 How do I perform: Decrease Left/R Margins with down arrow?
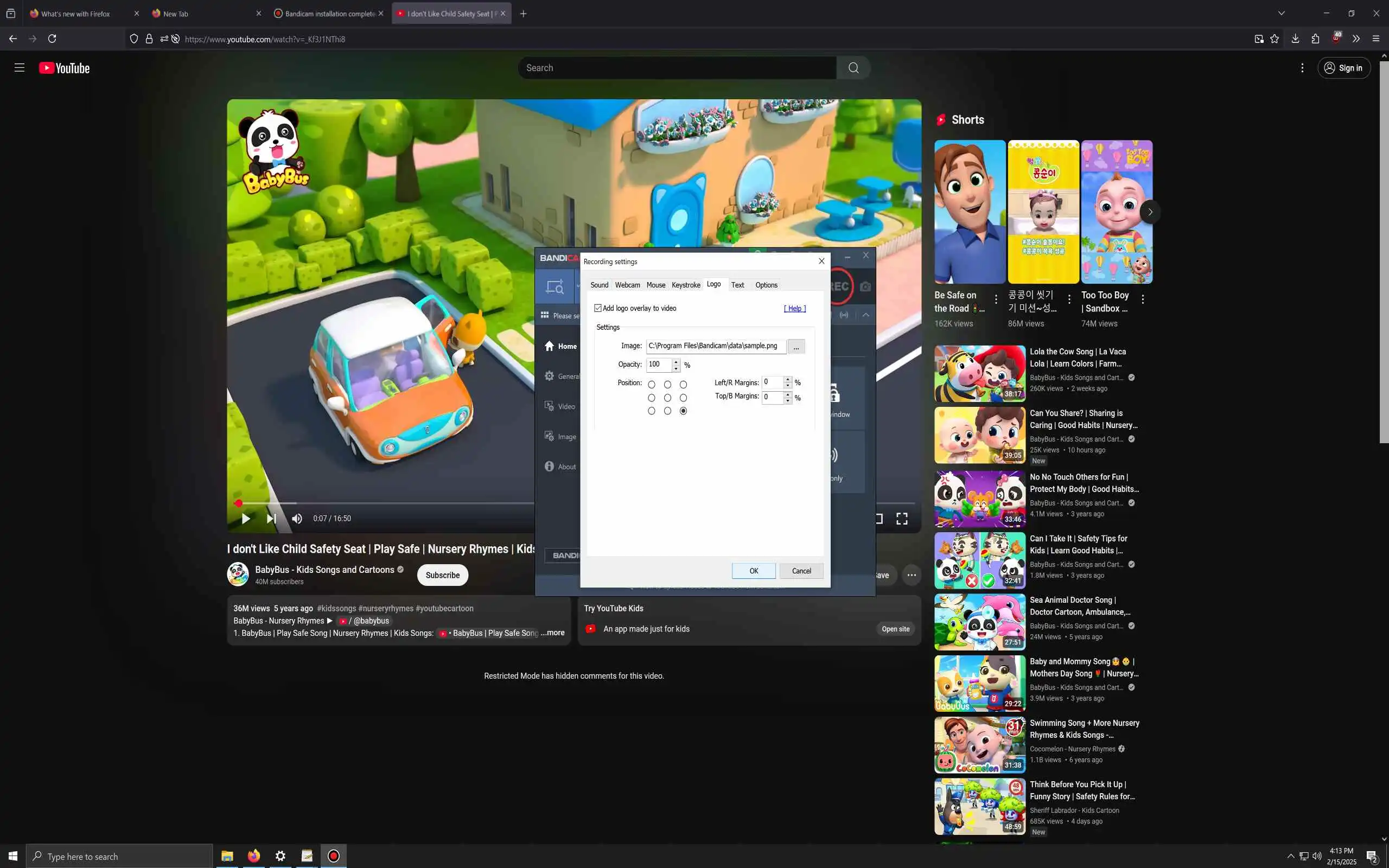point(788,386)
